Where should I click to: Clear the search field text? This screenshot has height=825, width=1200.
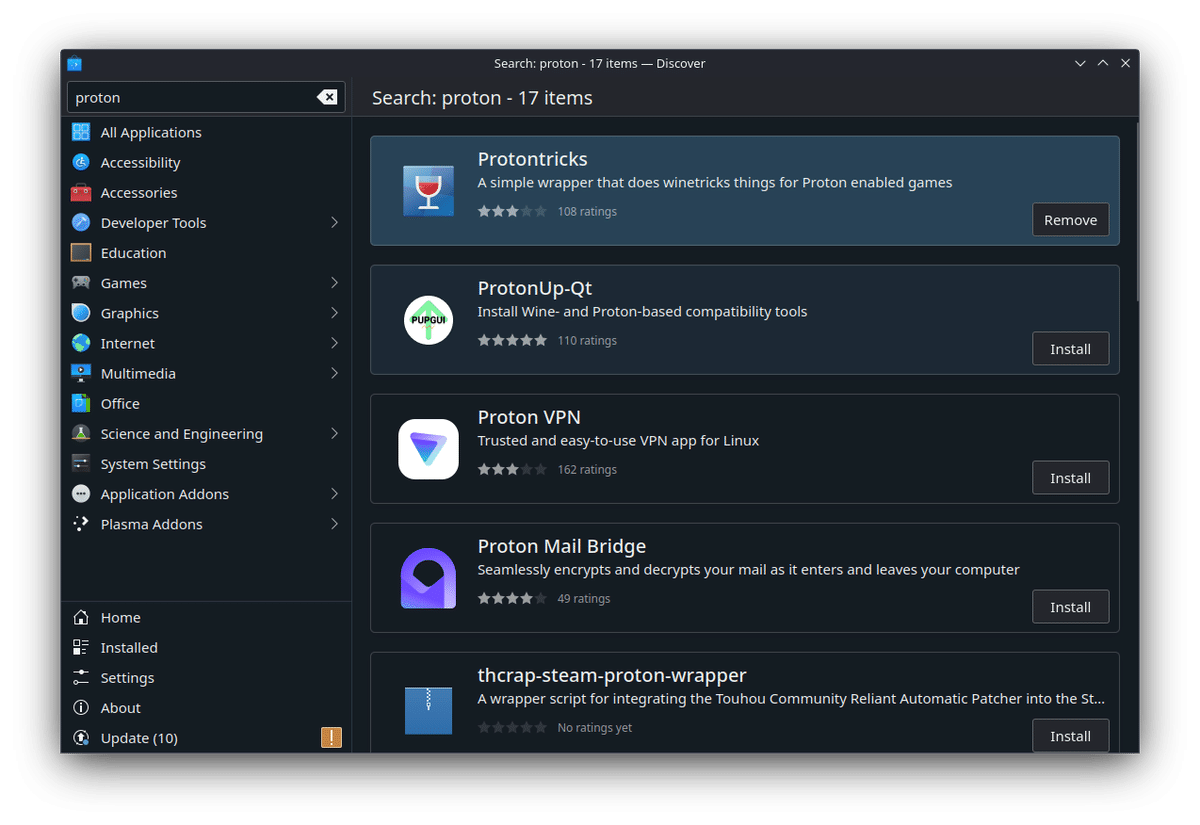coord(327,97)
